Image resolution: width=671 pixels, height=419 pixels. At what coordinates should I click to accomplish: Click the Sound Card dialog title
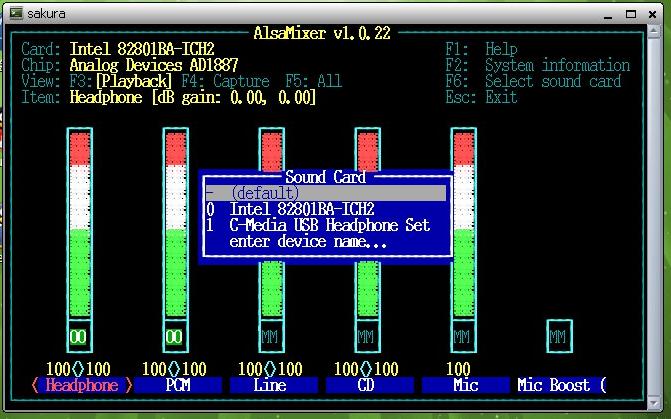coord(326,177)
